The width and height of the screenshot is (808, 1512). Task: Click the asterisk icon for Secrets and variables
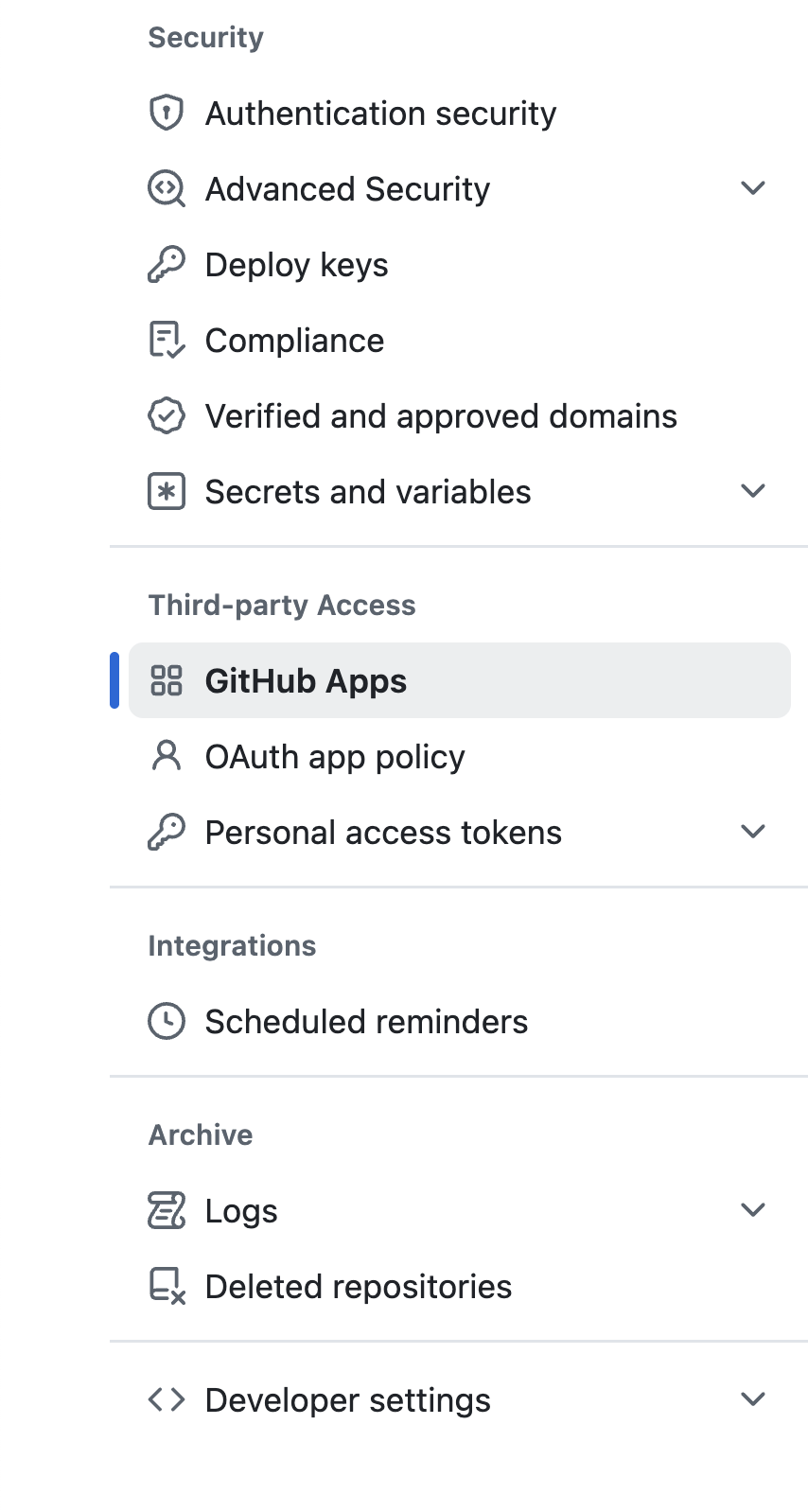point(167,491)
